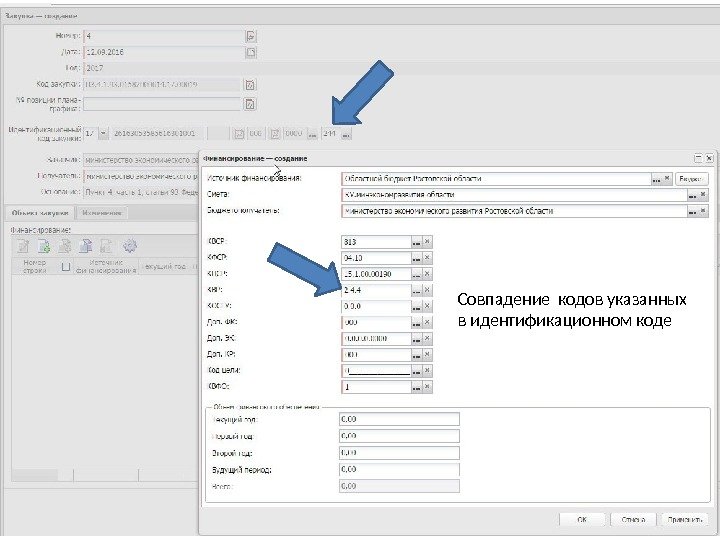Open lookup for Доп. ЭК field
Viewport: 720px width, 540px height.
(x=416, y=339)
